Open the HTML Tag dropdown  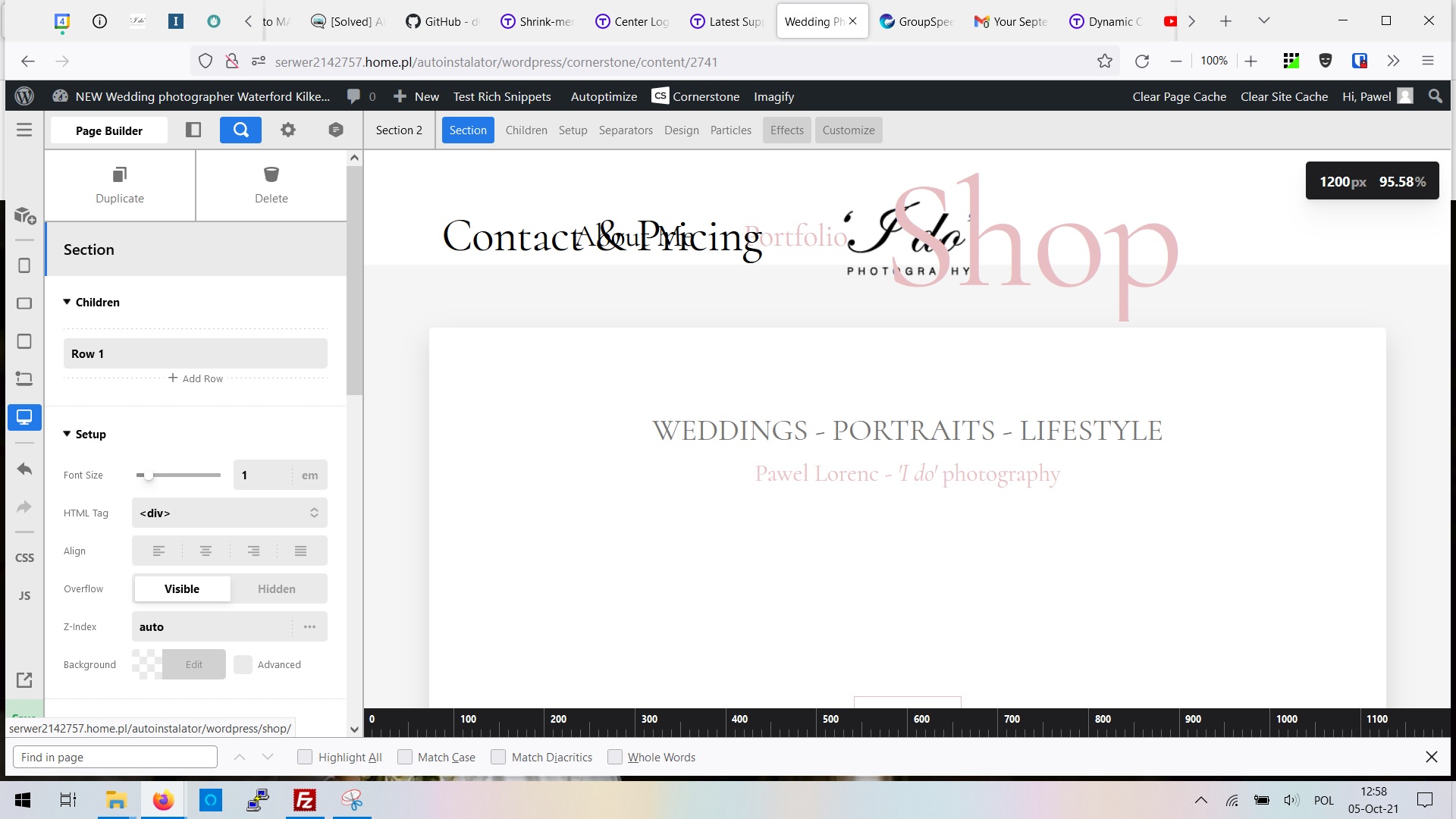pos(229,513)
